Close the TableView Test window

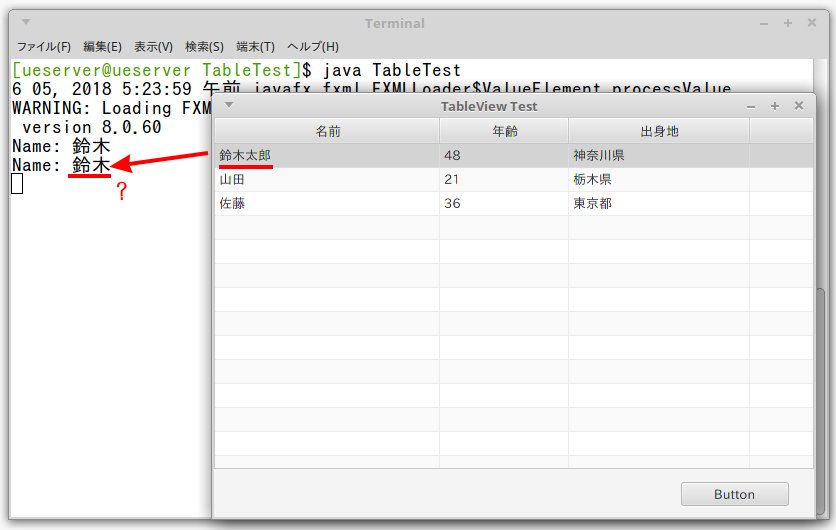799,106
